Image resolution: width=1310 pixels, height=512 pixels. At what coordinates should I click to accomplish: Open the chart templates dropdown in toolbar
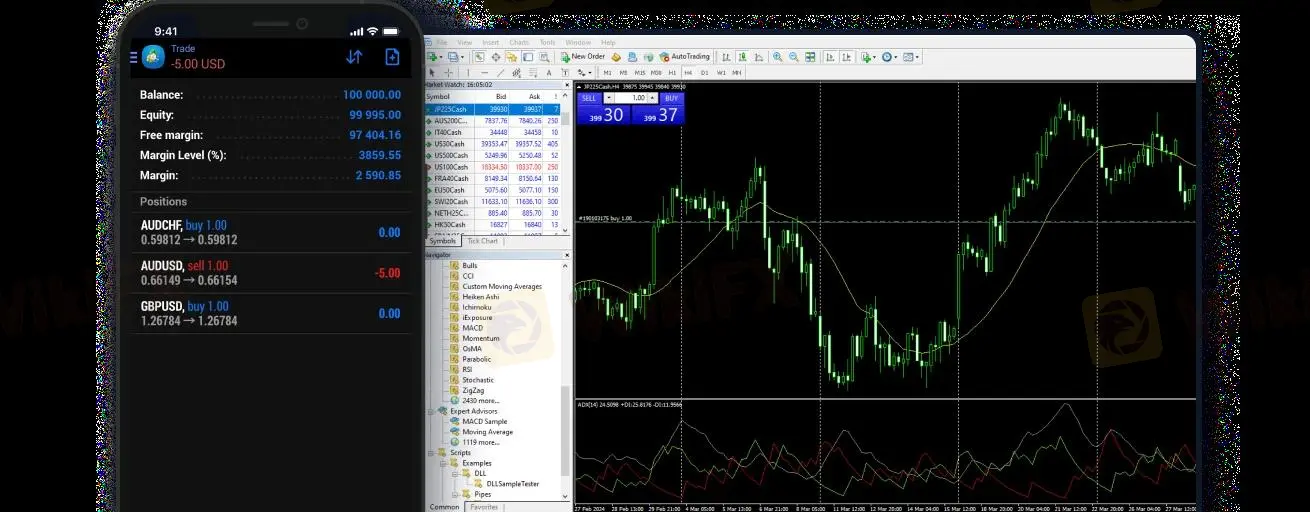point(910,57)
